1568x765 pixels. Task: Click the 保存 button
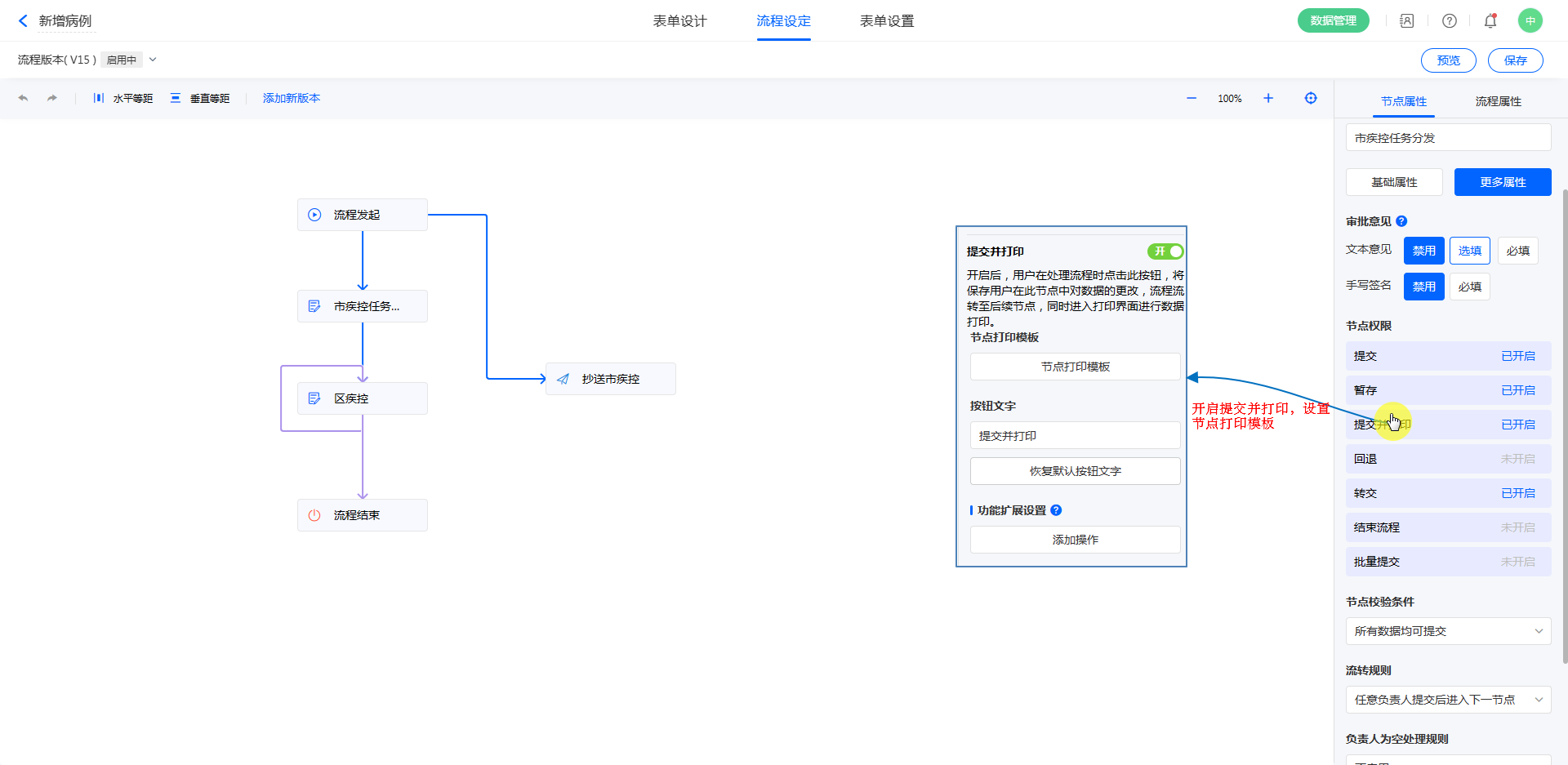(x=1515, y=60)
